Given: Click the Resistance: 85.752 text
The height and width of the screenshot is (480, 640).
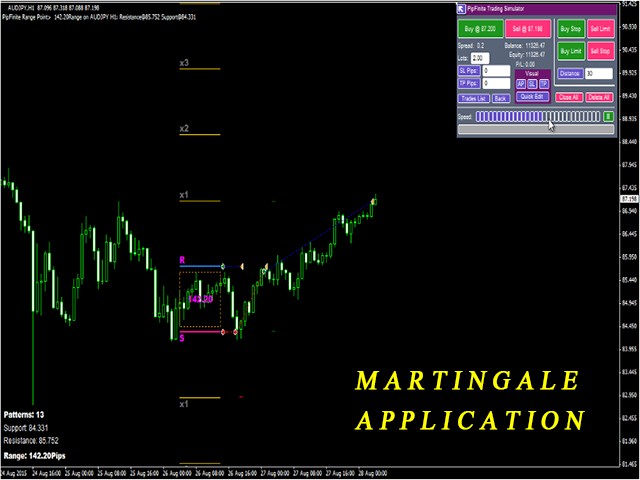Looking at the screenshot, I should tap(31, 441).
